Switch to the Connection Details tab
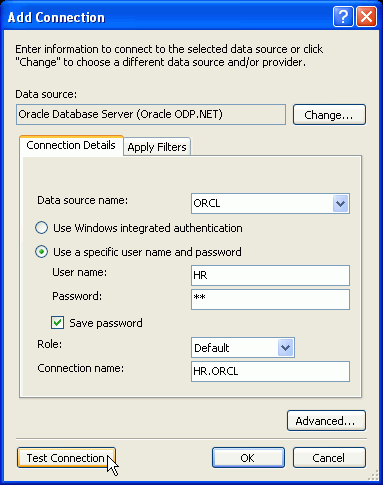The image size is (383, 485). (x=71, y=145)
